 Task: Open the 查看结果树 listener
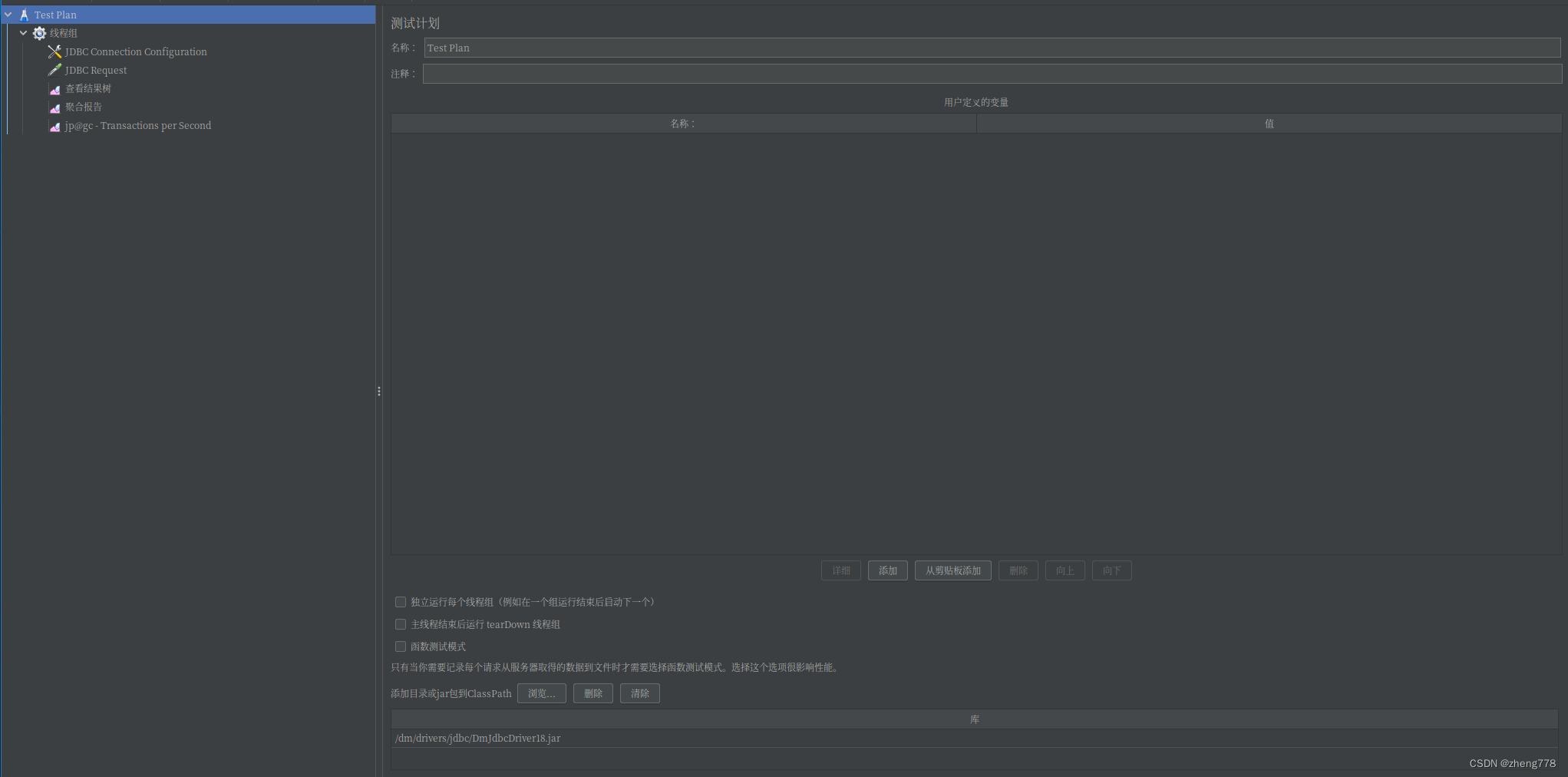click(88, 88)
